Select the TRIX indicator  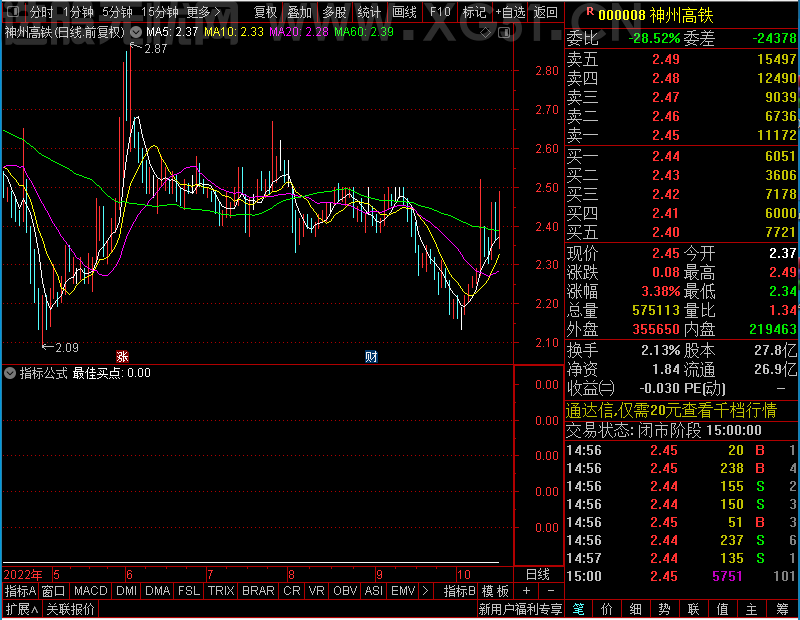[x=221, y=591]
